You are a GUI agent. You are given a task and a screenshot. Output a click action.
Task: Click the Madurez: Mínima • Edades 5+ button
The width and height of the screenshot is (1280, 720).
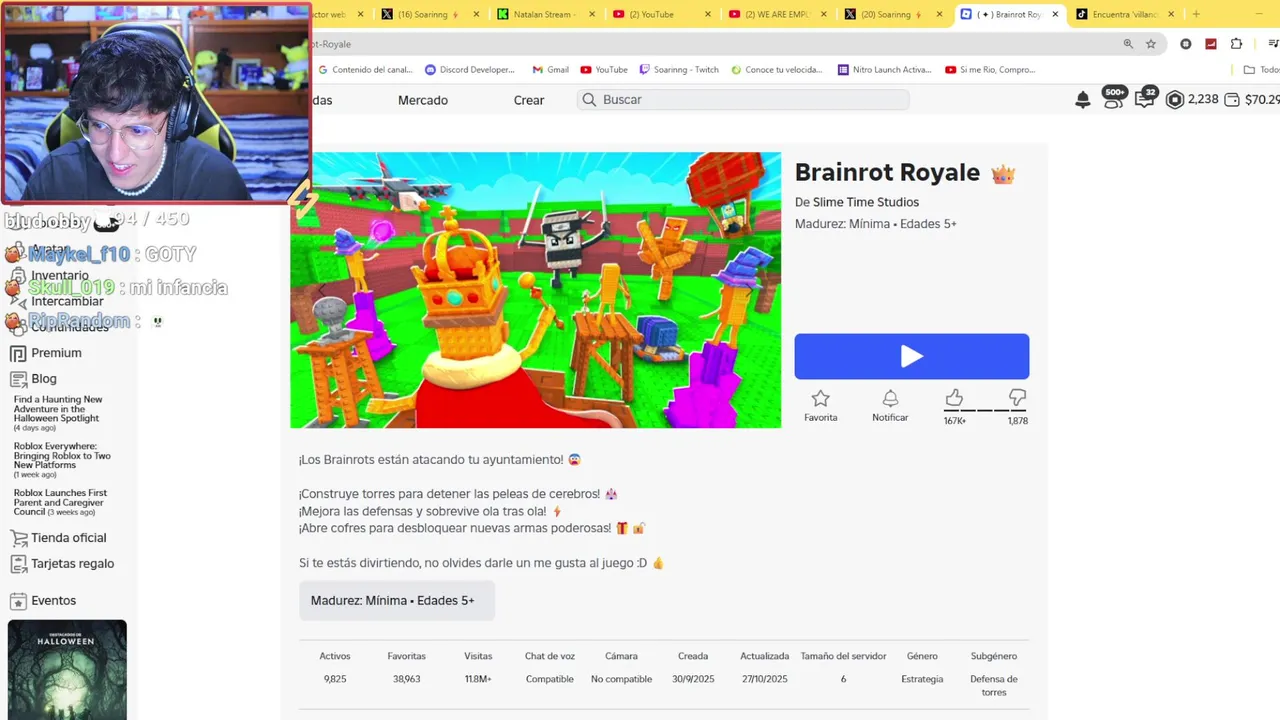397,601
